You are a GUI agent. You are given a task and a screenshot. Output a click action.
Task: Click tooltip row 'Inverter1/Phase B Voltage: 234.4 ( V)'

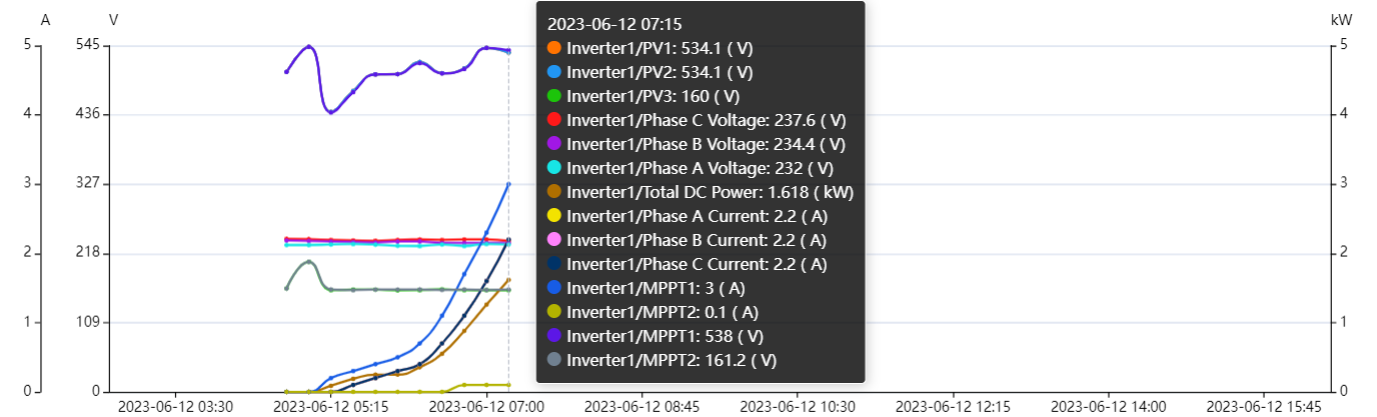point(697,144)
